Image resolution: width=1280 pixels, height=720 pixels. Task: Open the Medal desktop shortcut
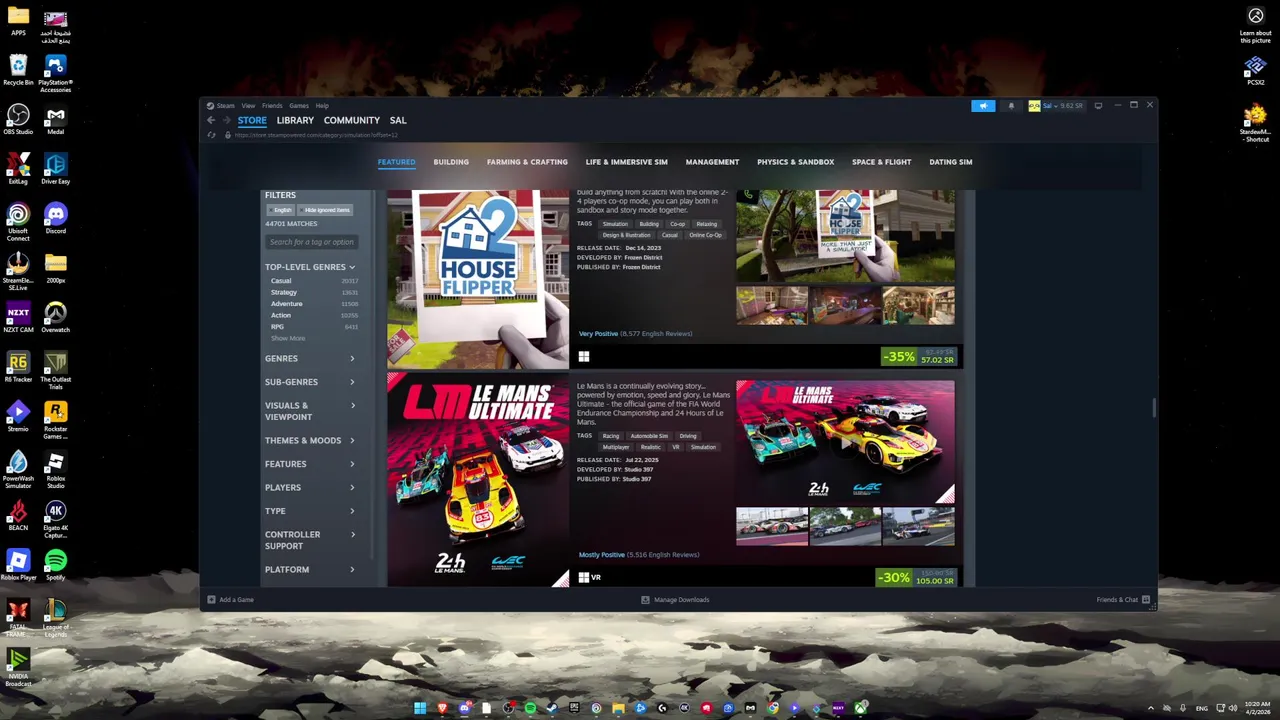[55, 119]
